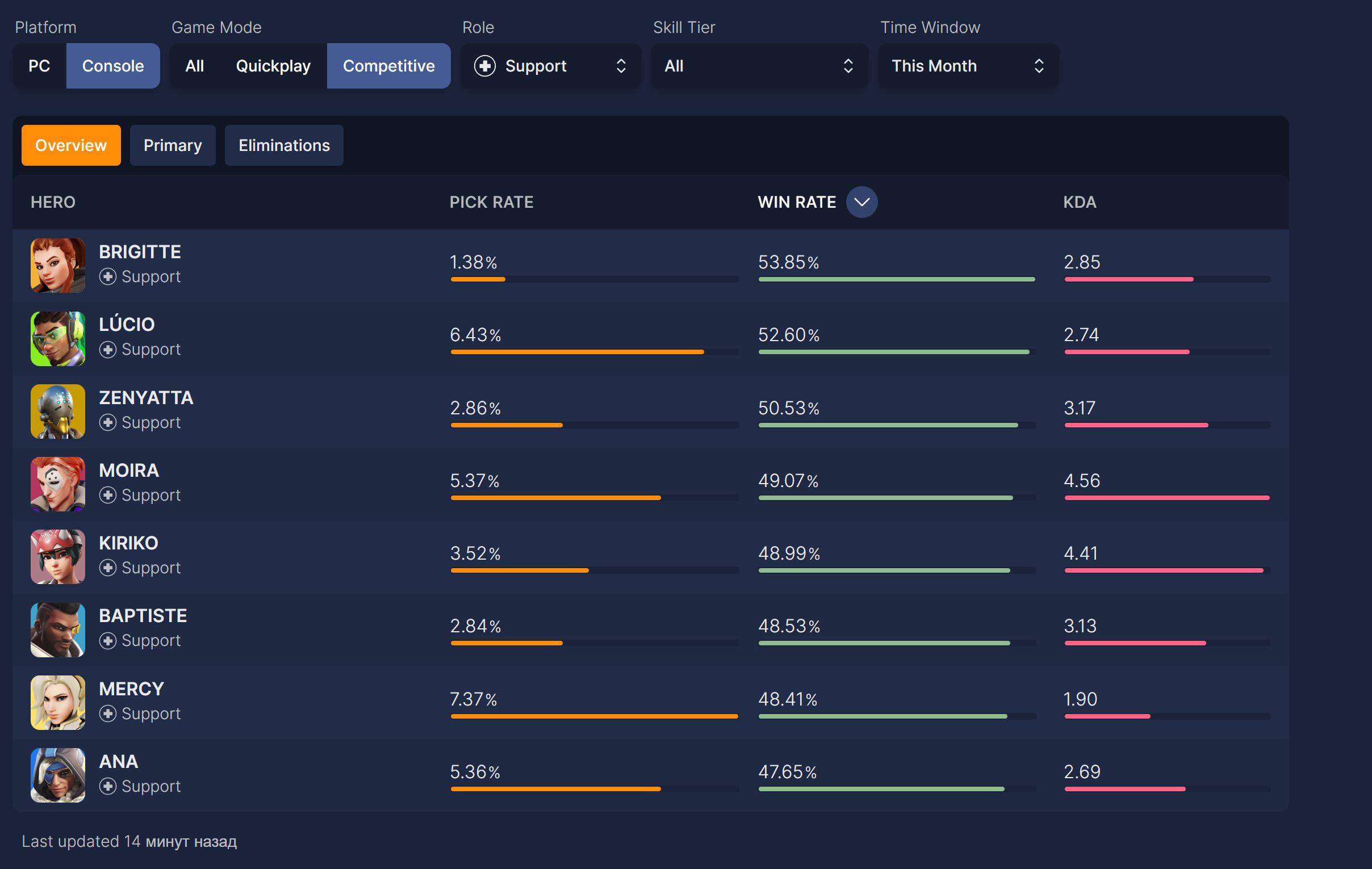Click Kiriko's 3.52% pick rate value

(x=475, y=553)
